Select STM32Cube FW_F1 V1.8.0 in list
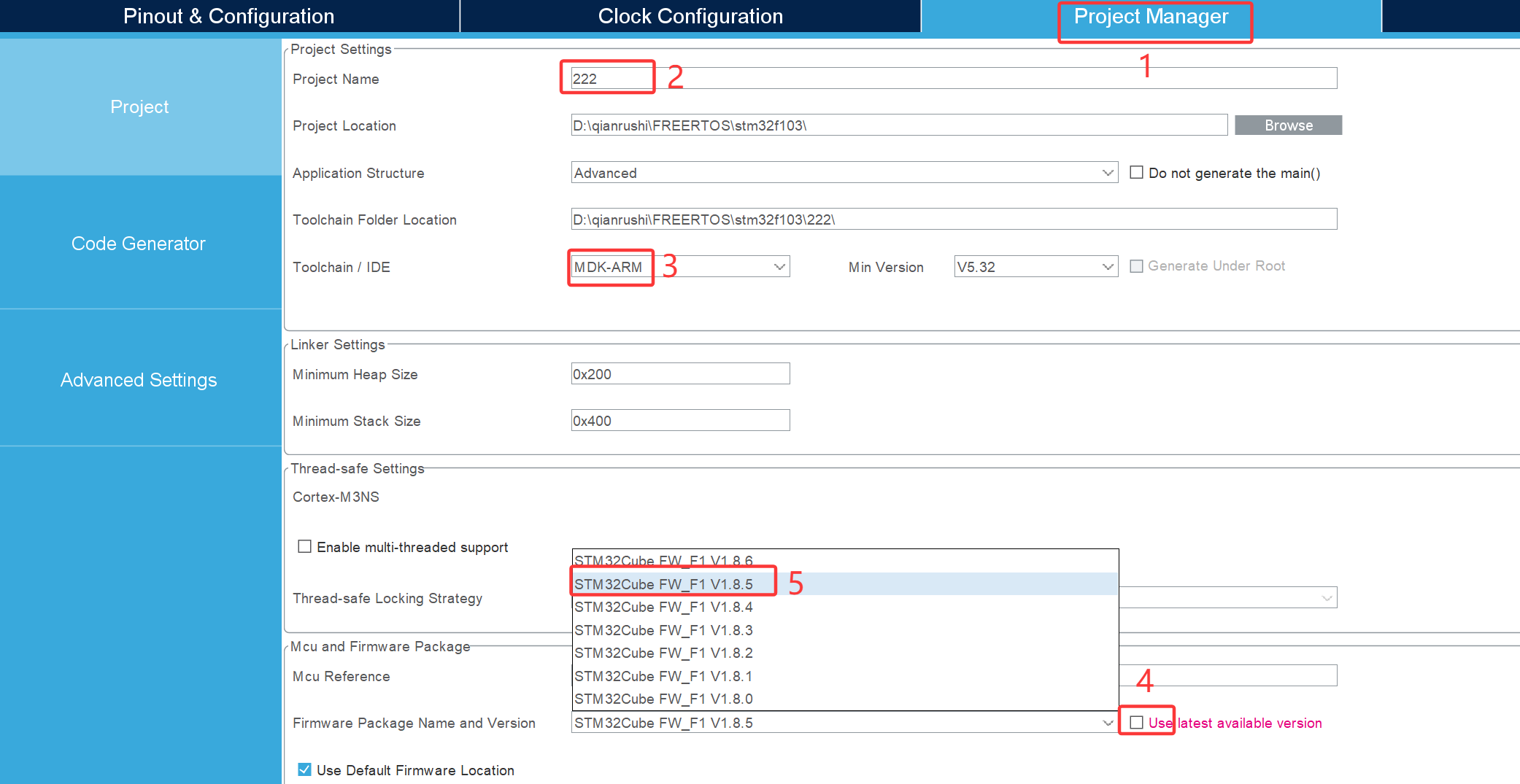1520x784 pixels. pyautogui.click(x=845, y=699)
